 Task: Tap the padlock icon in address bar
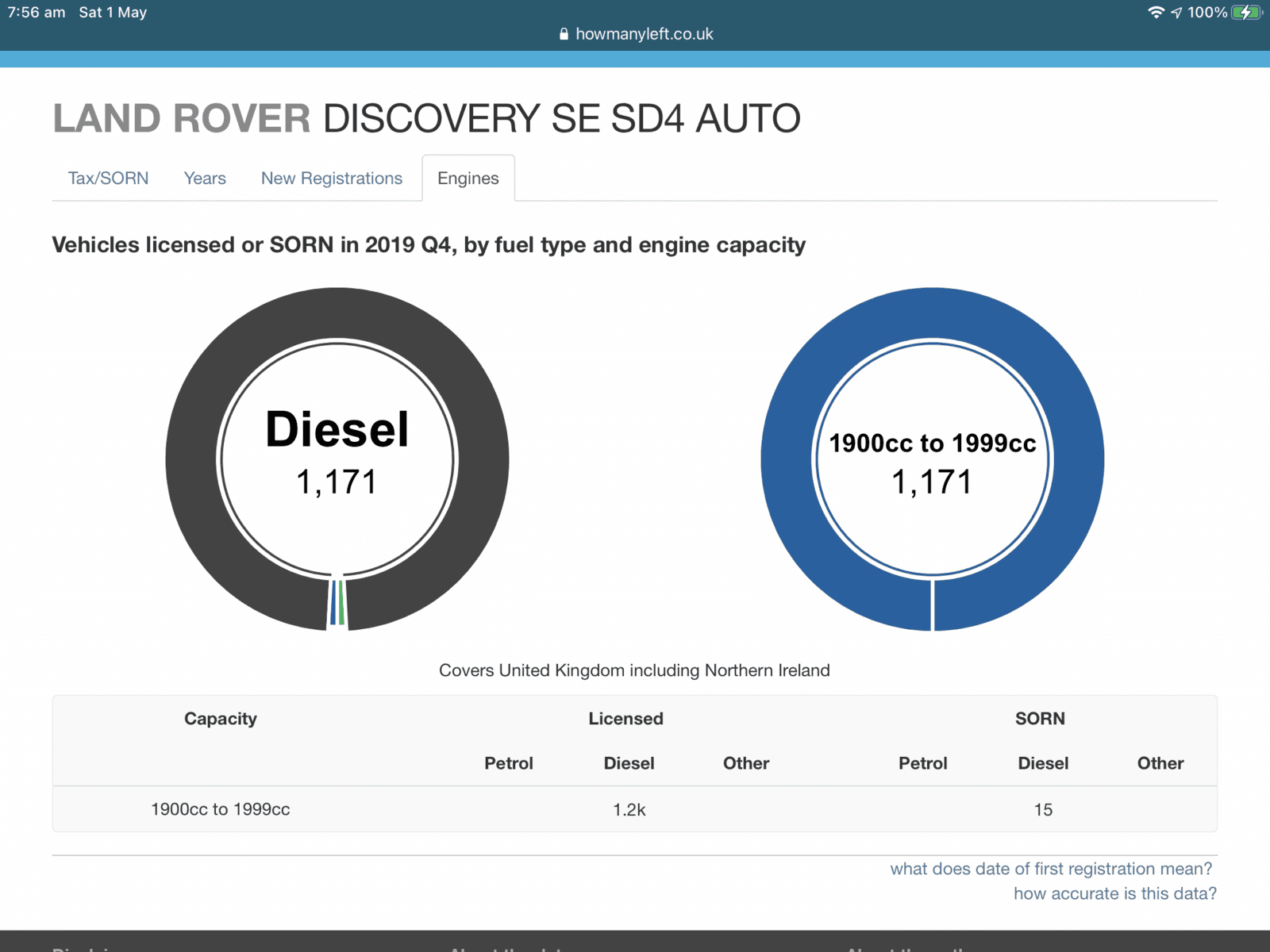tap(564, 34)
